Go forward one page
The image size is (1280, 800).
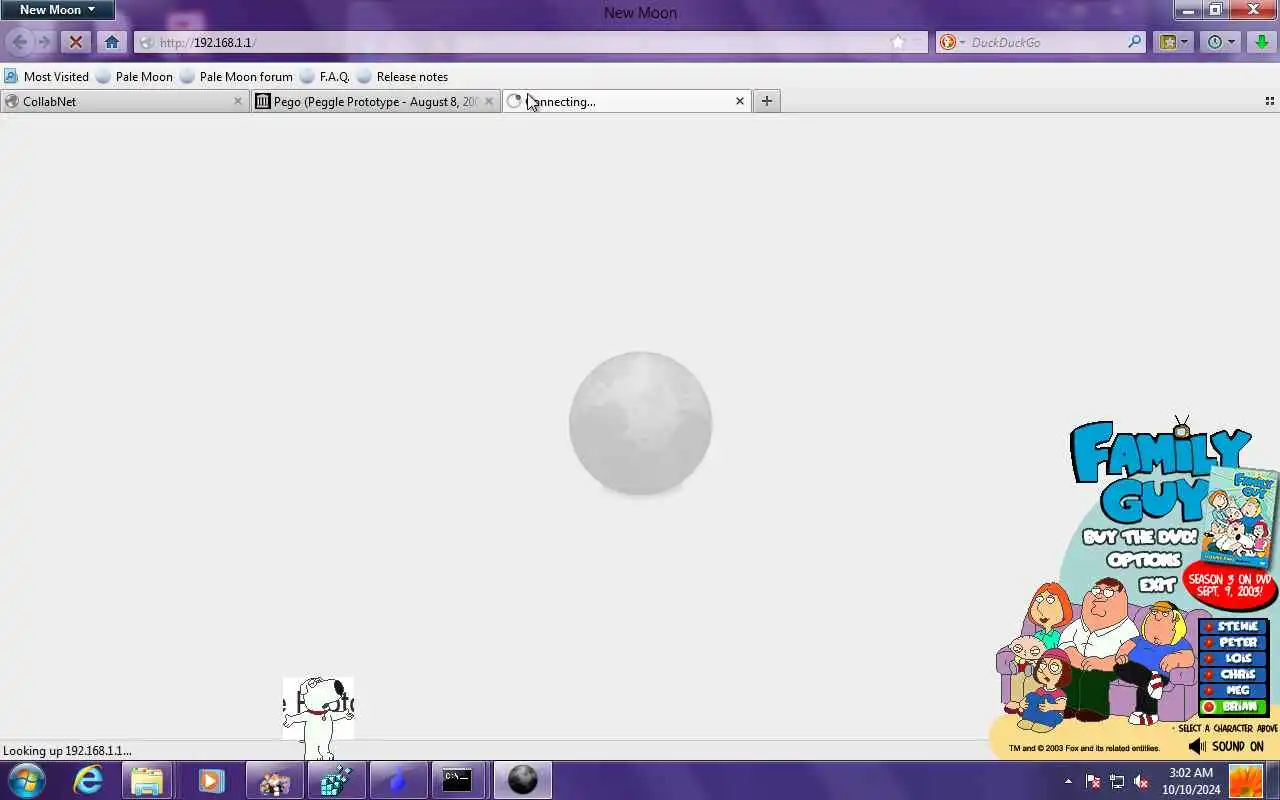tap(44, 42)
